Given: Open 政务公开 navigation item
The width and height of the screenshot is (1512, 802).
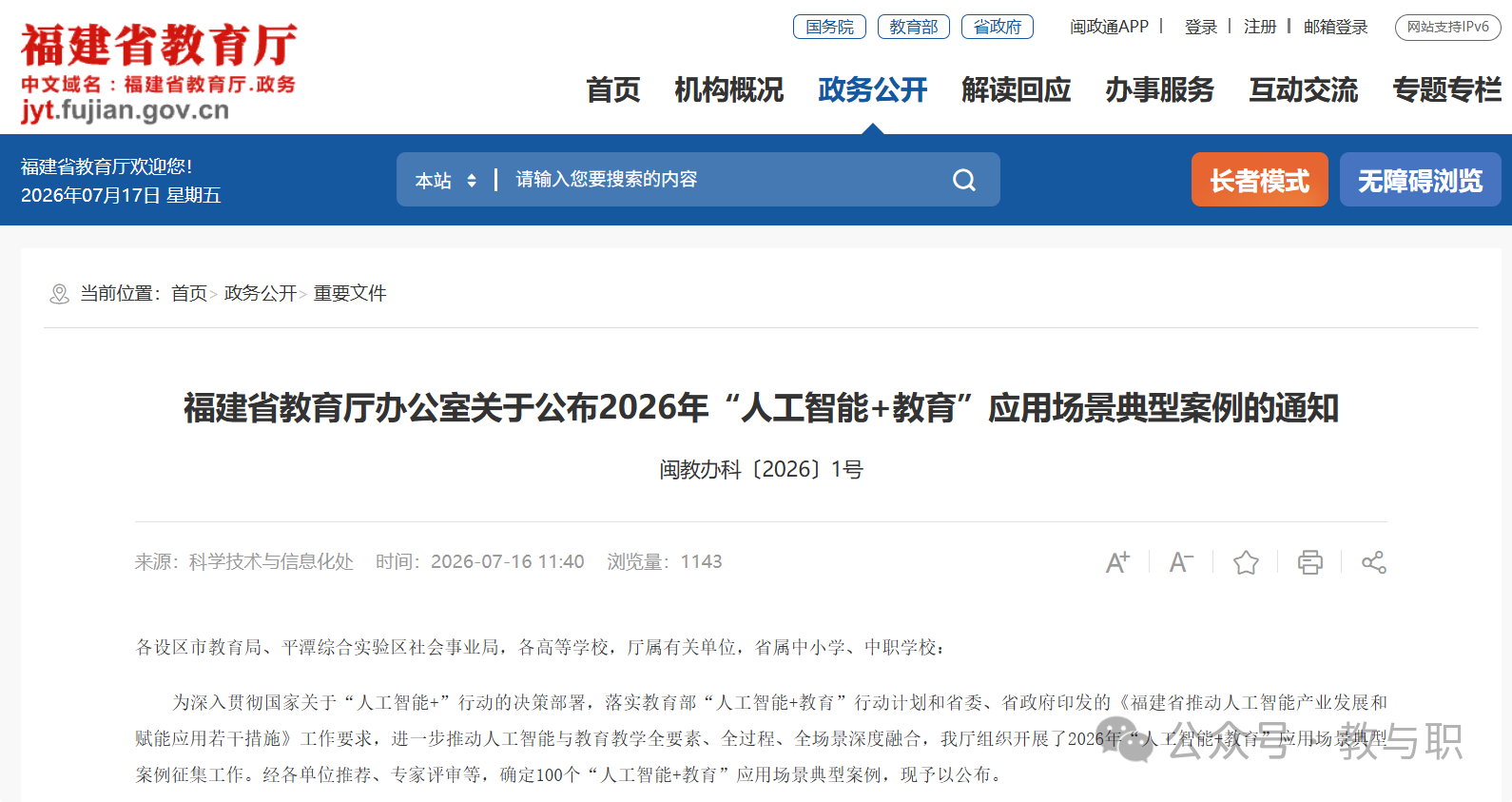Looking at the screenshot, I should (x=873, y=90).
